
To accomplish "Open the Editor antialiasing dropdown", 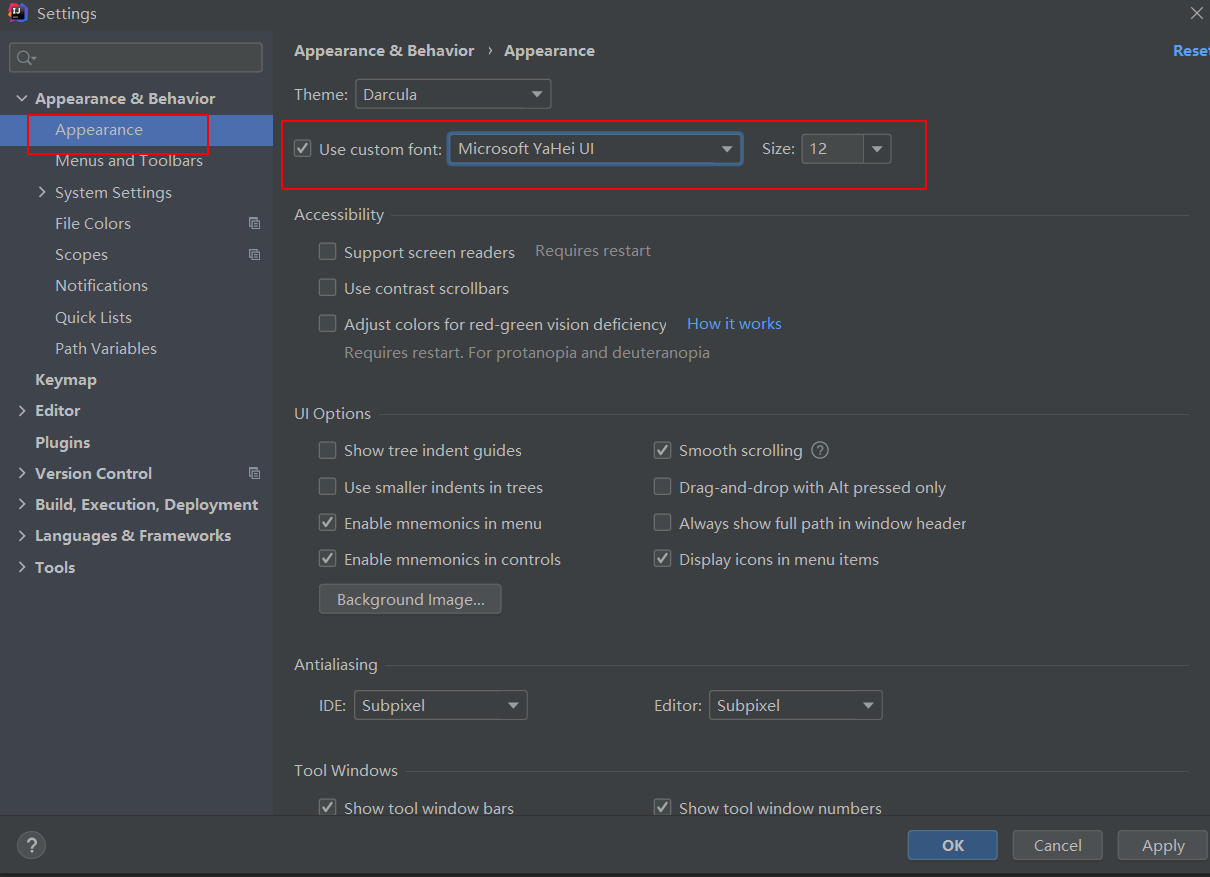I will click(x=796, y=705).
